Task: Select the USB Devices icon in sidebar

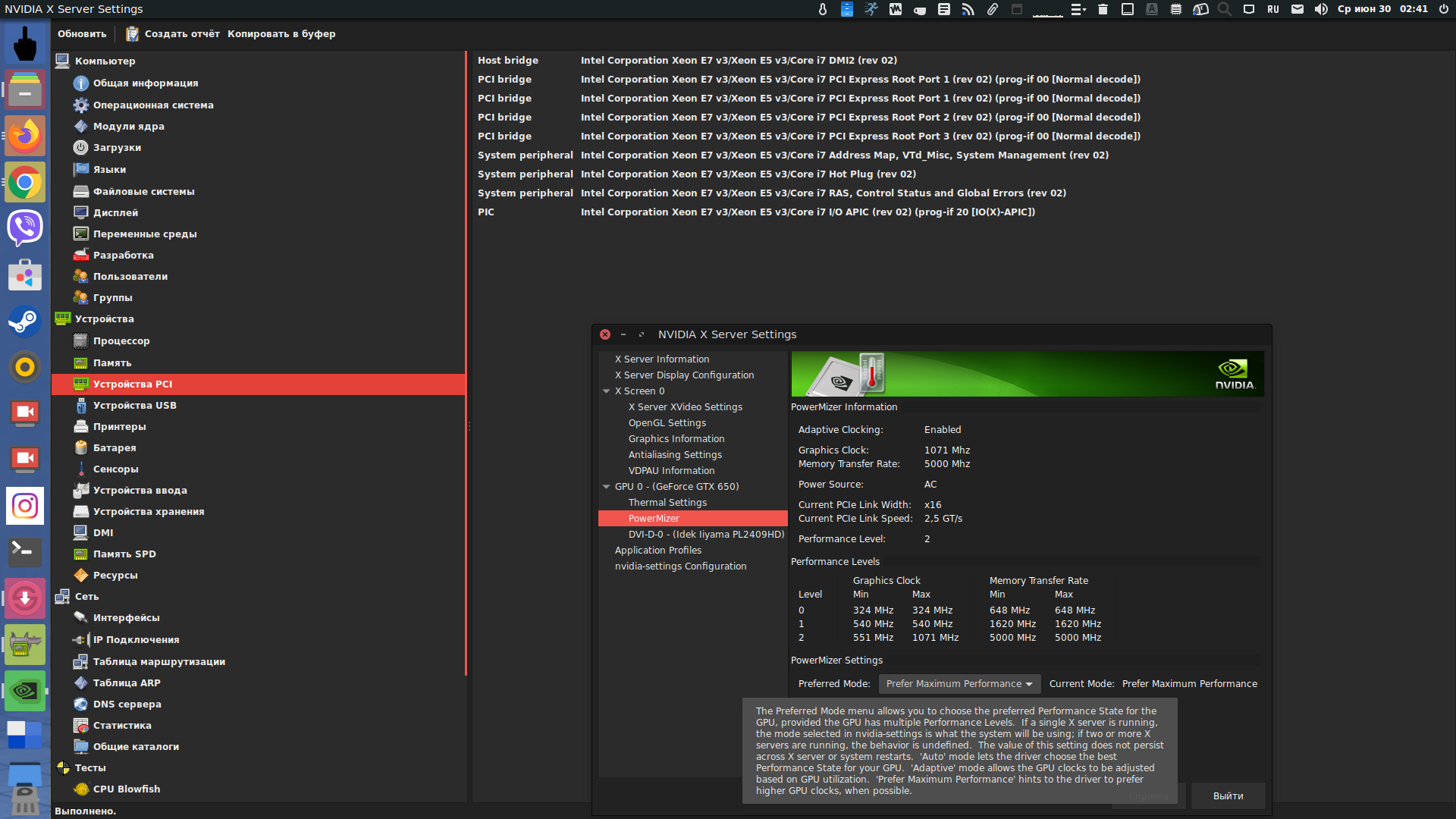Action: (x=81, y=406)
